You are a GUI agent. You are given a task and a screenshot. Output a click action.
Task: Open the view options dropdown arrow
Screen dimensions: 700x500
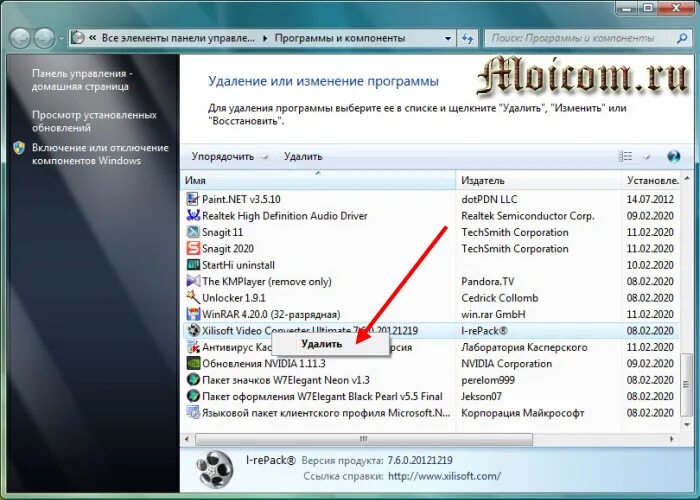[646, 157]
